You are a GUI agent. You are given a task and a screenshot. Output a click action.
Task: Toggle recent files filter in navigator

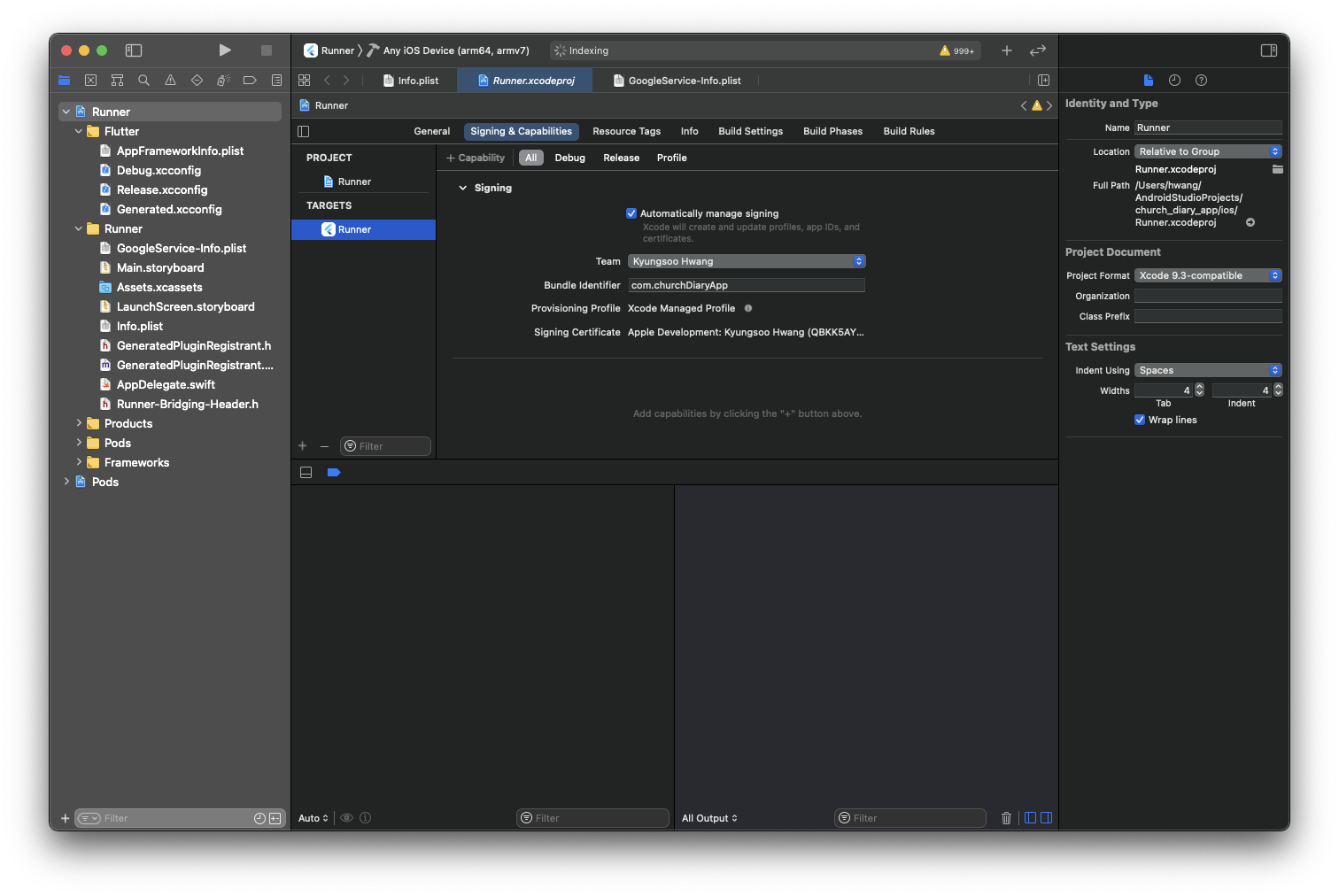tap(259, 818)
